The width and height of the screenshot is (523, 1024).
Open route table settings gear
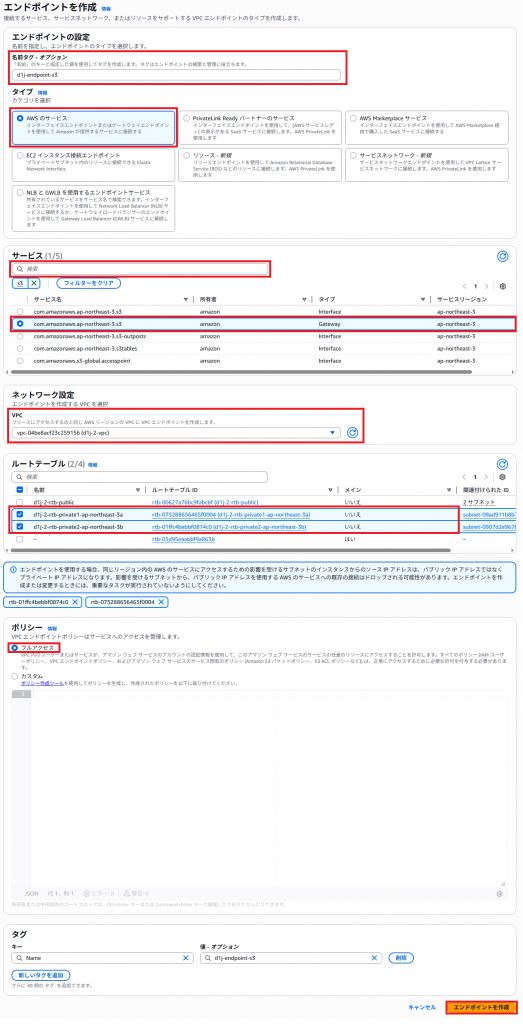503,477
